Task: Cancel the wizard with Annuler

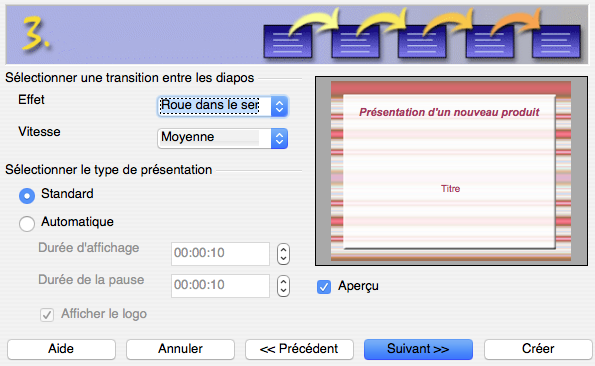Action: point(180,349)
